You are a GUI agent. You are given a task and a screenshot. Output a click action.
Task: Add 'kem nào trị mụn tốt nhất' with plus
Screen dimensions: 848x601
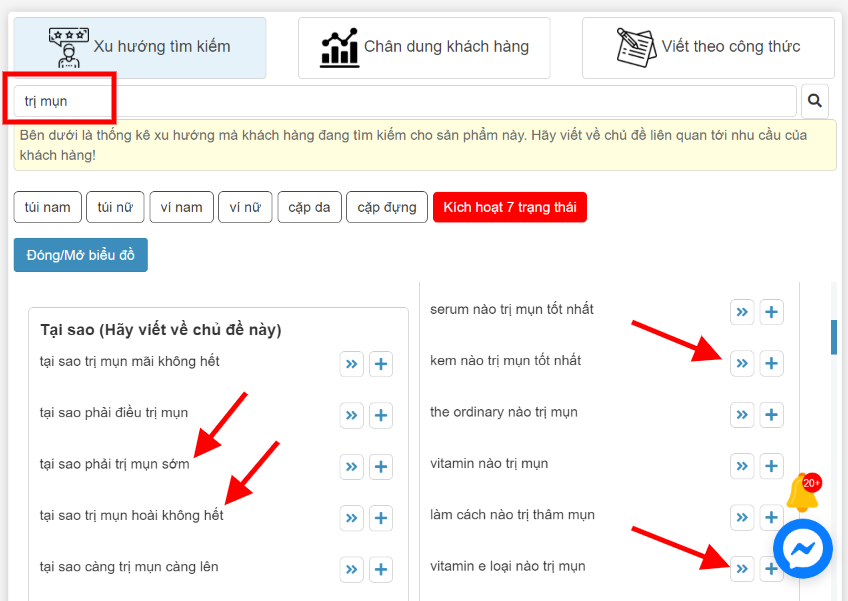pyautogui.click(x=771, y=364)
